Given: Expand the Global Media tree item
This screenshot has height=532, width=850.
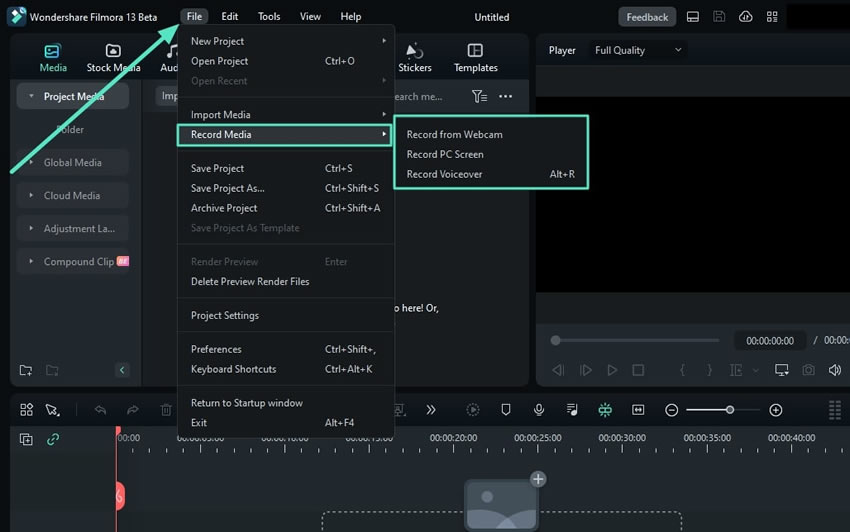Looking at the screenshot, I should pyautogui.click(x=72, y=163).
